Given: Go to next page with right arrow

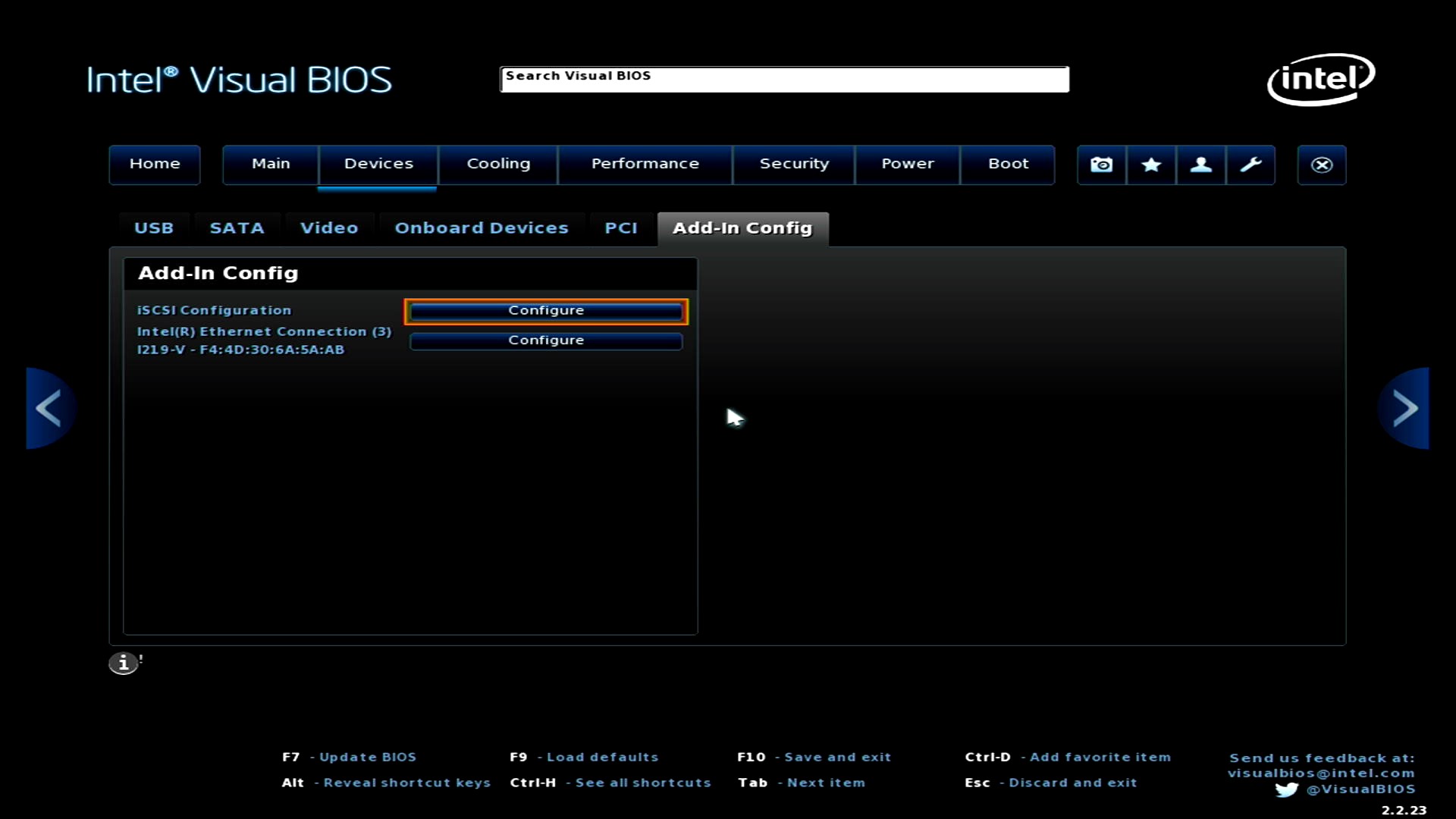Looking at the screenshot, I should [x=1404, y=408].
